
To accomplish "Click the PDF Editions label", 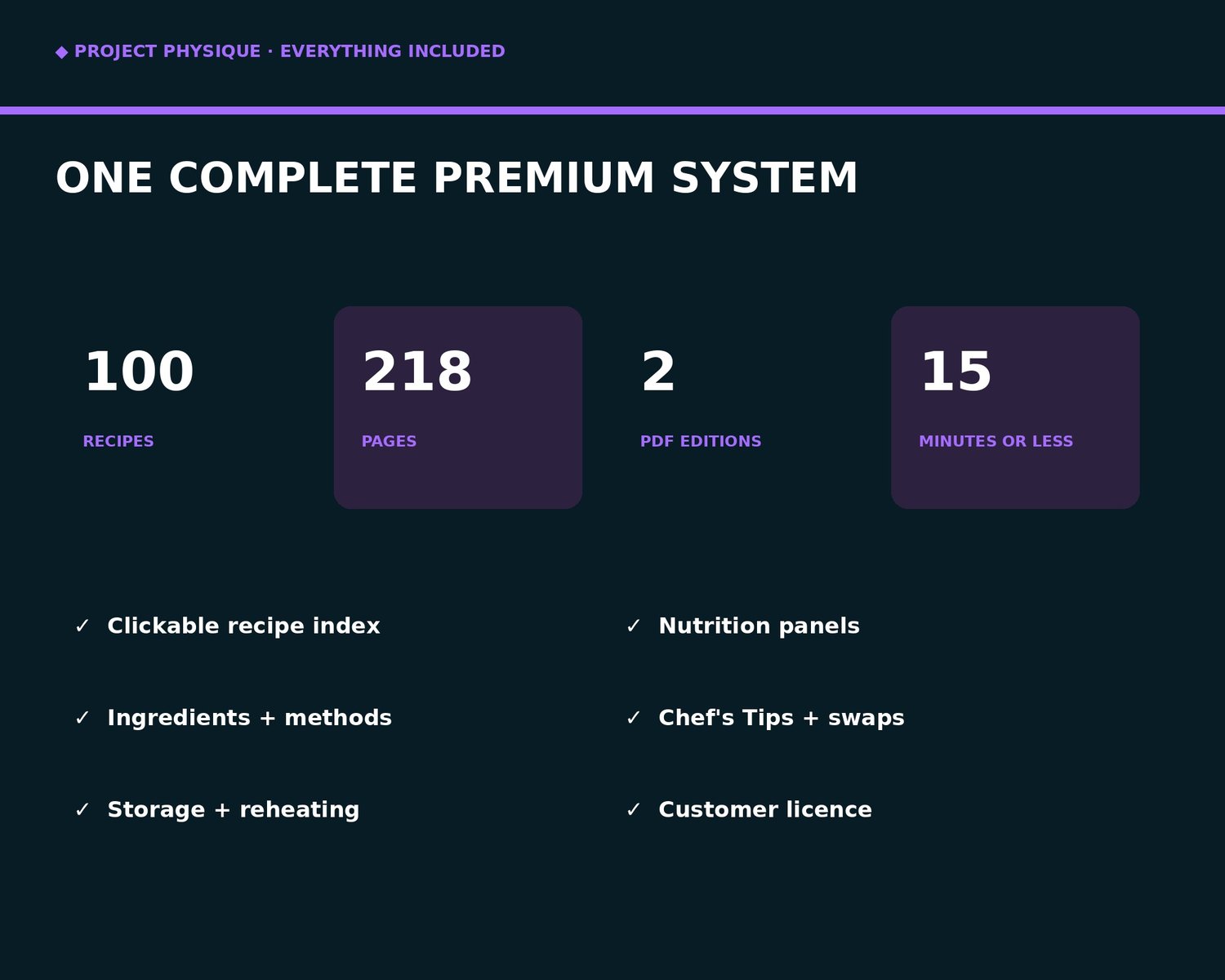I will [x=701, y=441].
